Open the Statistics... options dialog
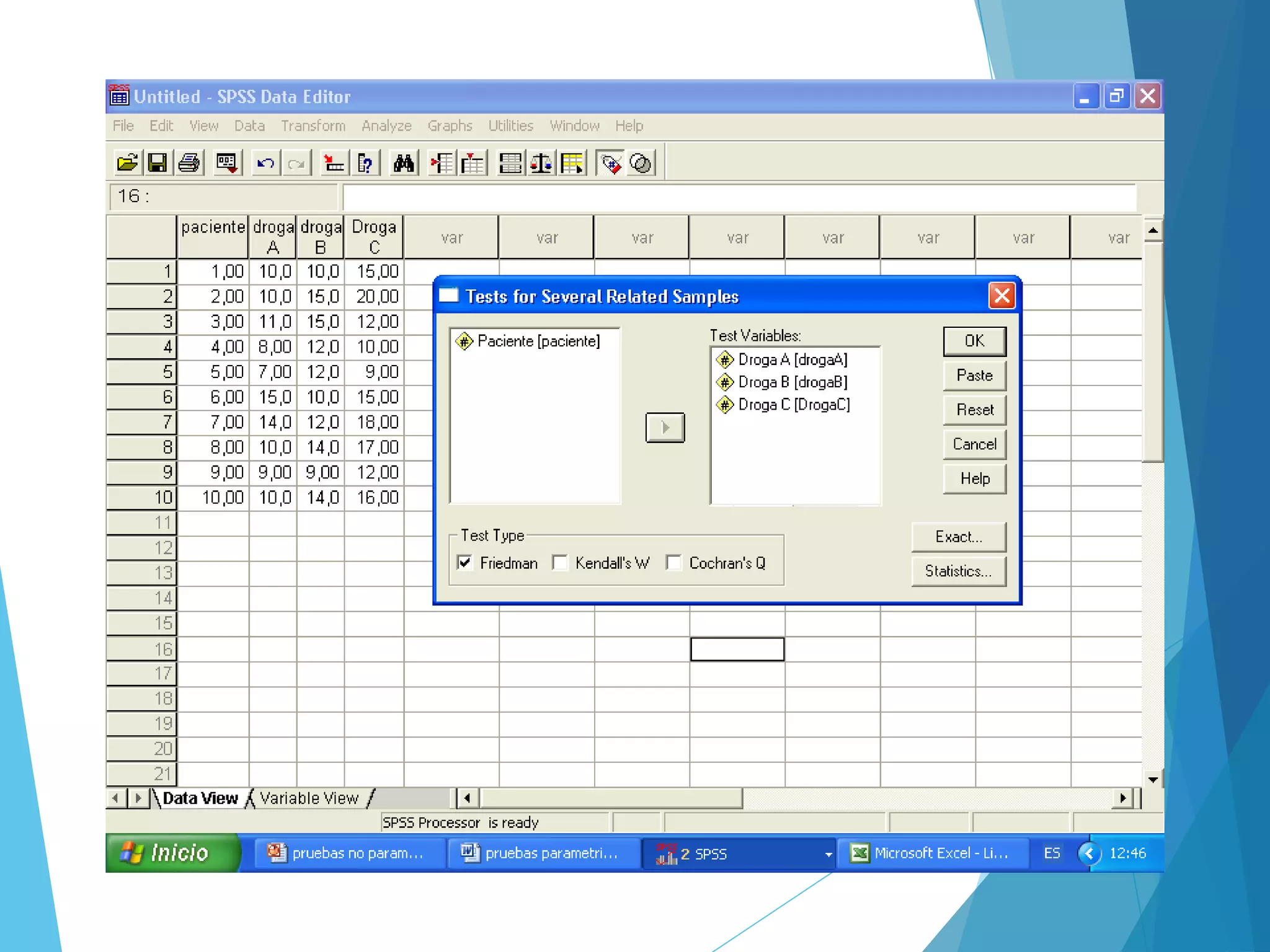 point(958,571)
